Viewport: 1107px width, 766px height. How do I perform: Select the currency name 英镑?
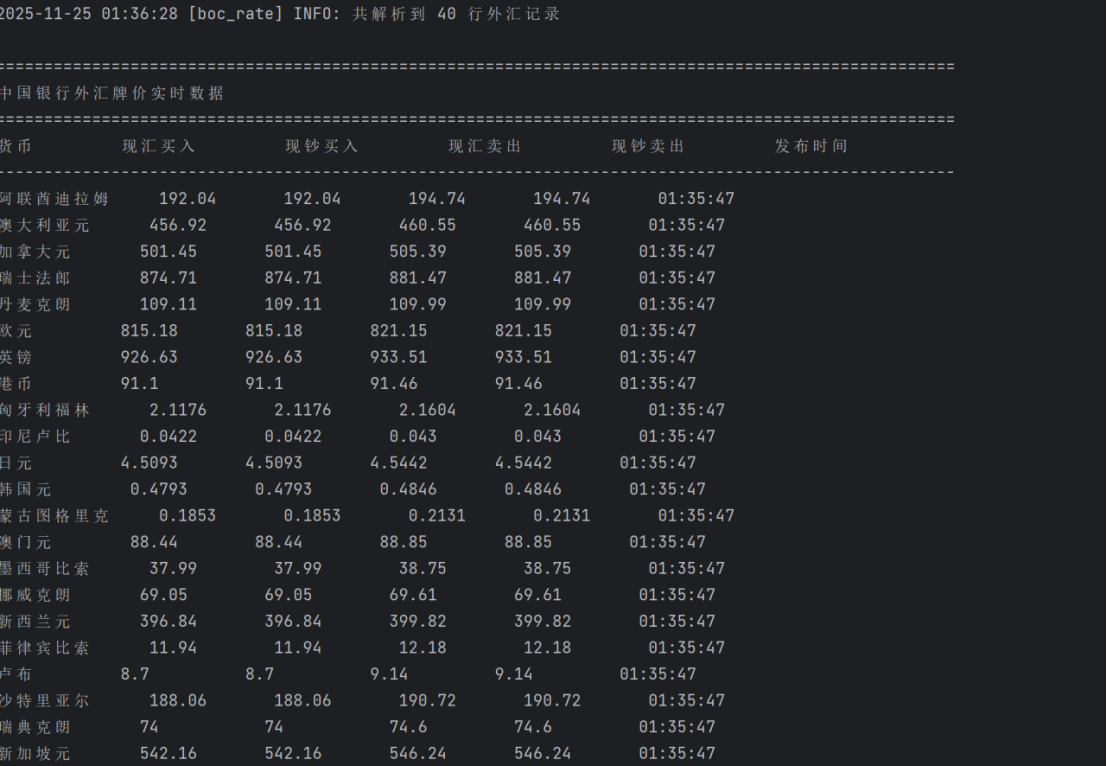16,357
